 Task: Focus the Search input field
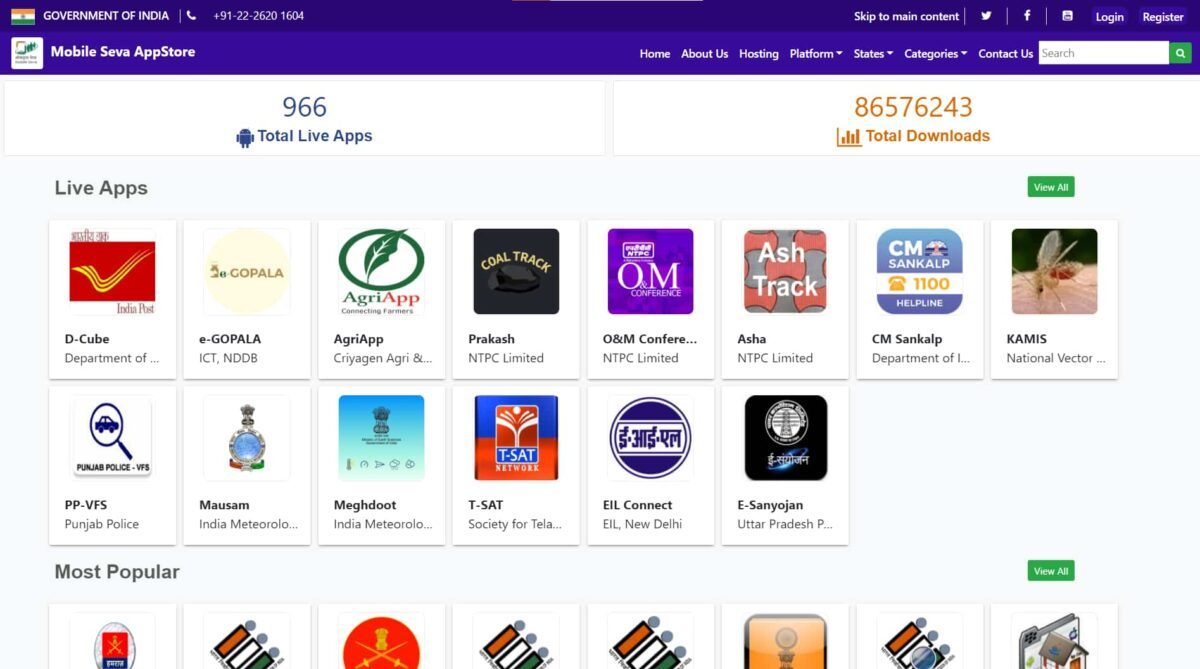coord(1102,54)
